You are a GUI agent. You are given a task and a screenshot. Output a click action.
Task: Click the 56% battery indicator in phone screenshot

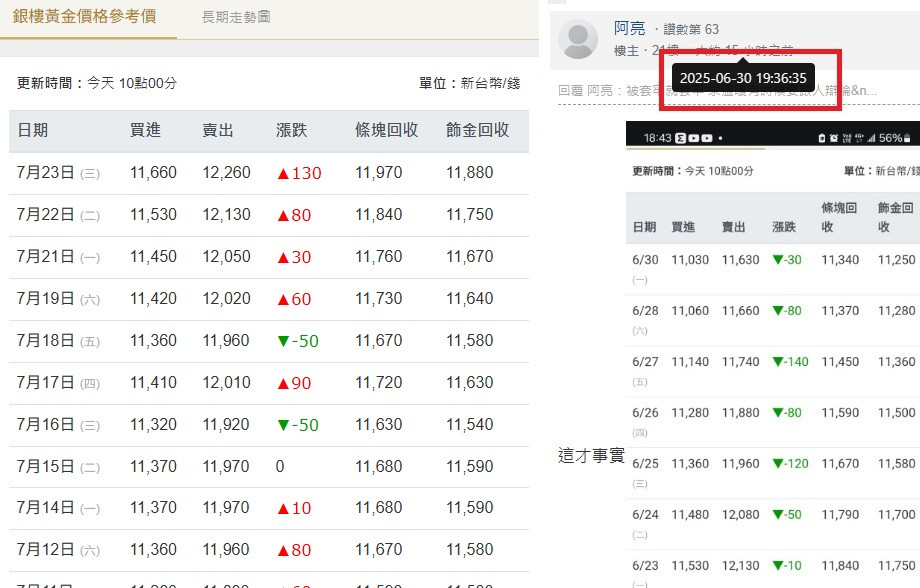(x=894, y=138)
